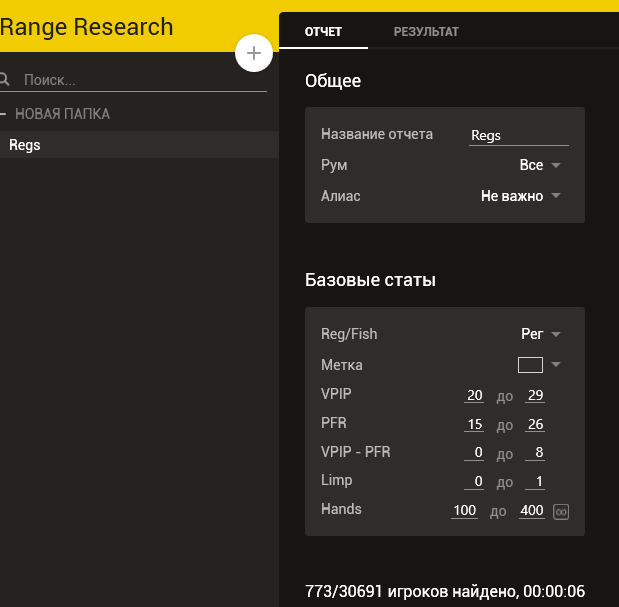Click the Hands minimum value field

click(464, 511)
